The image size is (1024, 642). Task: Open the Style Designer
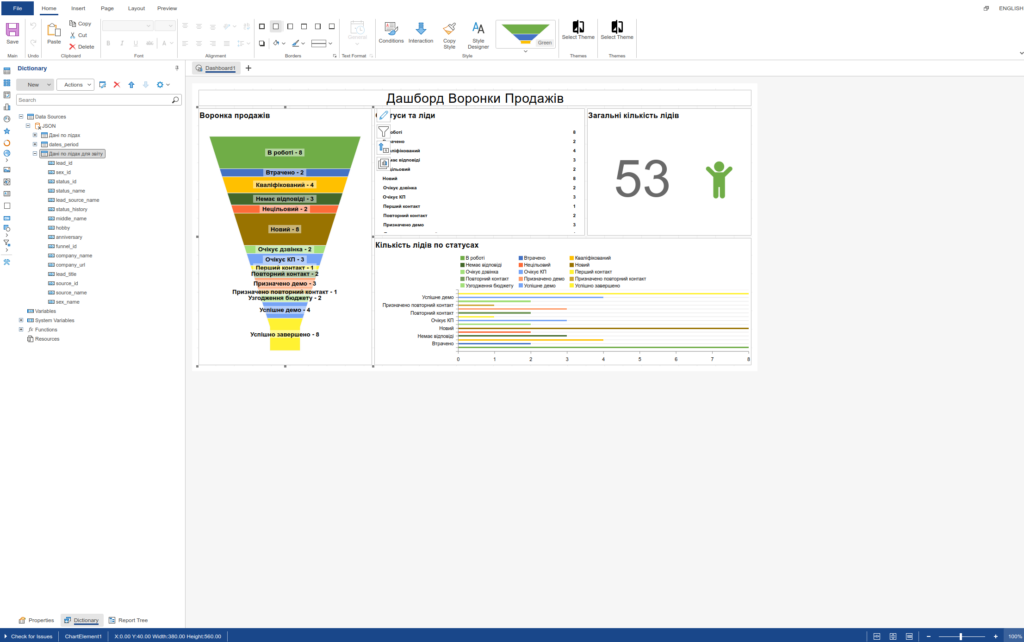[x=478, y=30]
